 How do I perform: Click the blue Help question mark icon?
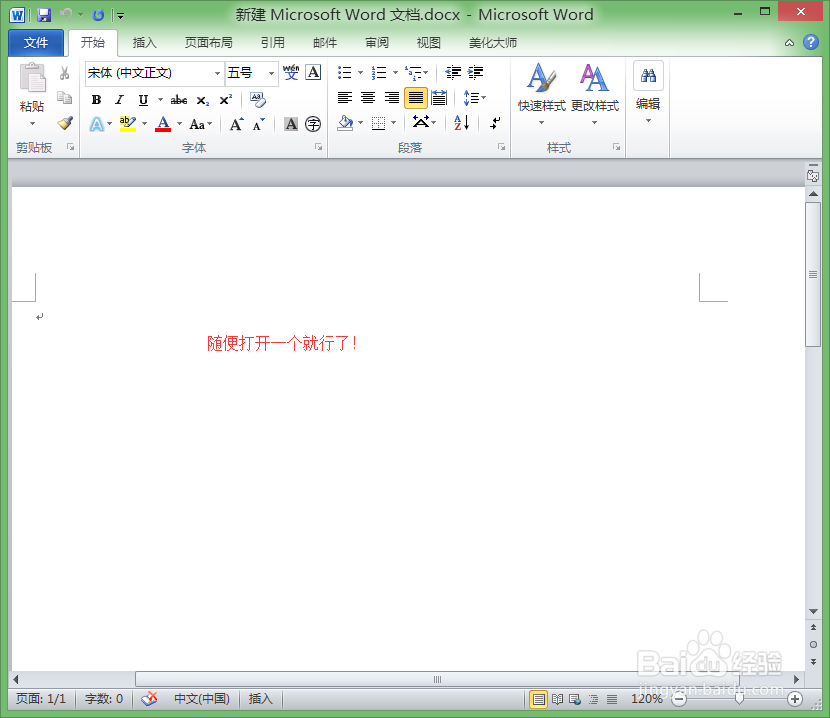[811, 42]
